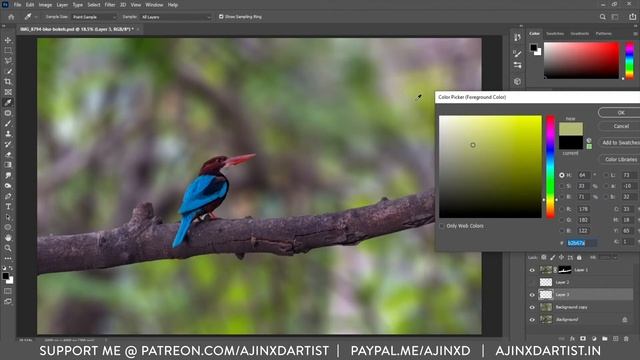640x360 pixels.
Task: Click the Delete layer trash icon
Action: 626,339
